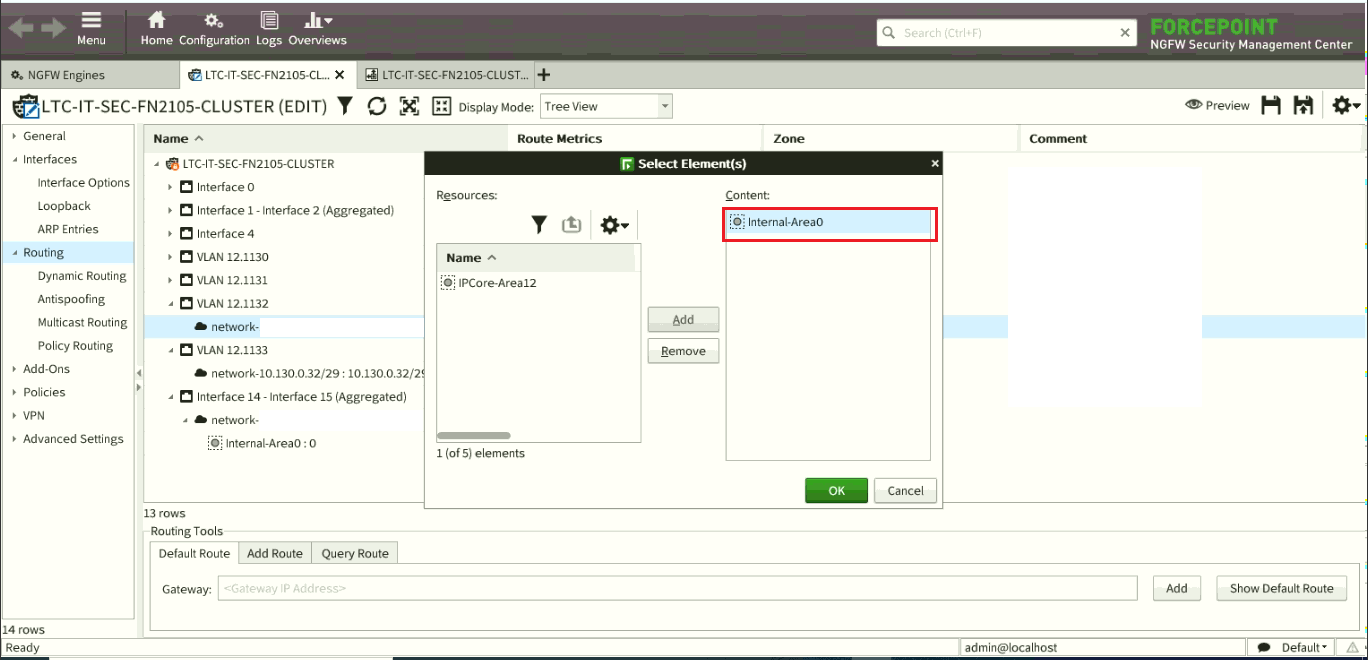Switch to the Add Route tab
Screen dimensions: 1368x660
274,553
